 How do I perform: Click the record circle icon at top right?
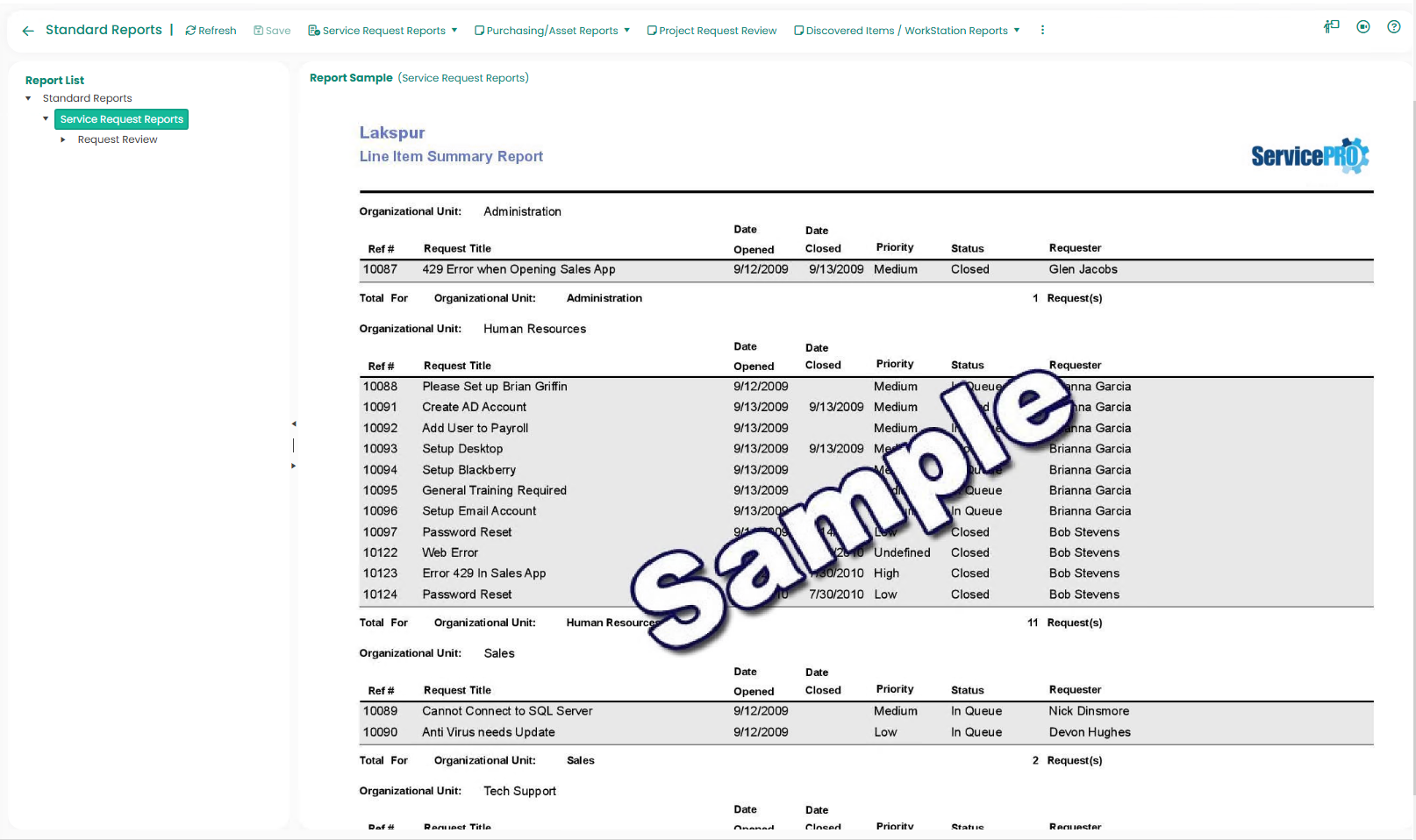(x=1362, y=27)
